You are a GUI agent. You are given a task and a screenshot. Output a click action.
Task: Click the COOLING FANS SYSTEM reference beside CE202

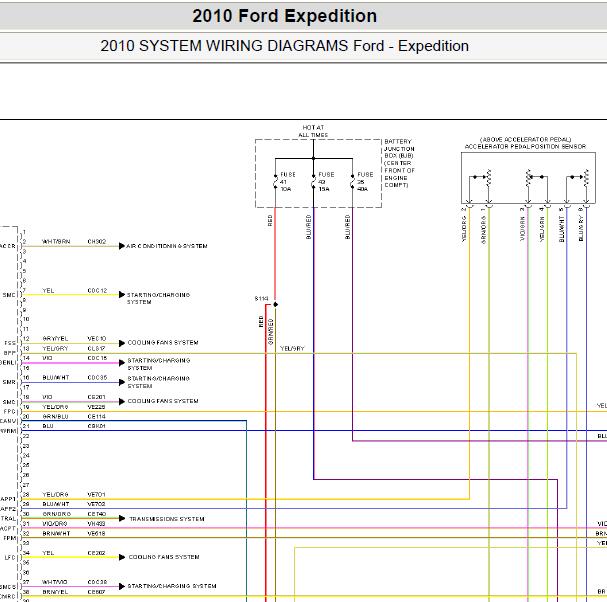pos(164,557)
